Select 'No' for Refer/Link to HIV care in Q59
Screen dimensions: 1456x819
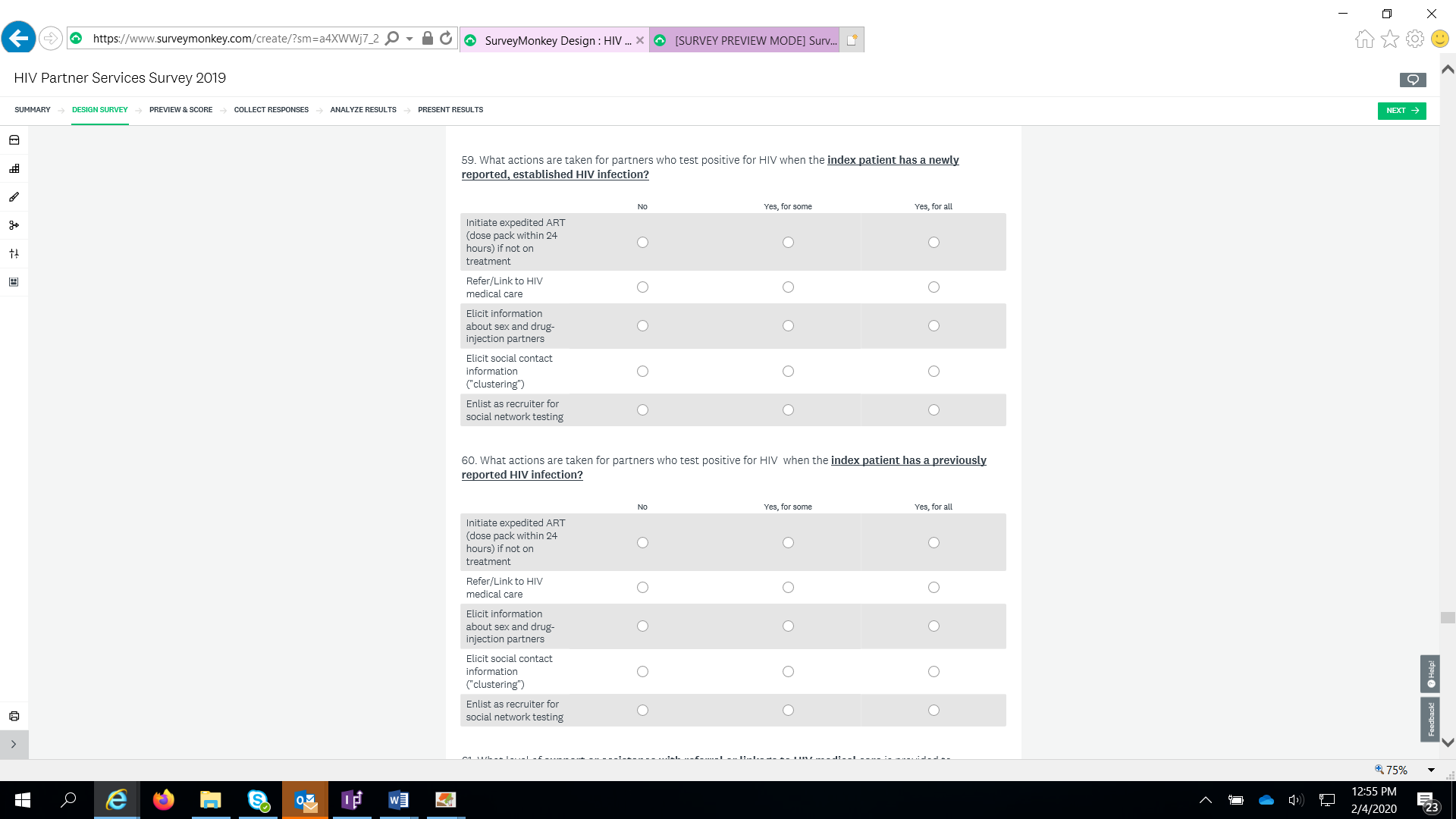642,287
